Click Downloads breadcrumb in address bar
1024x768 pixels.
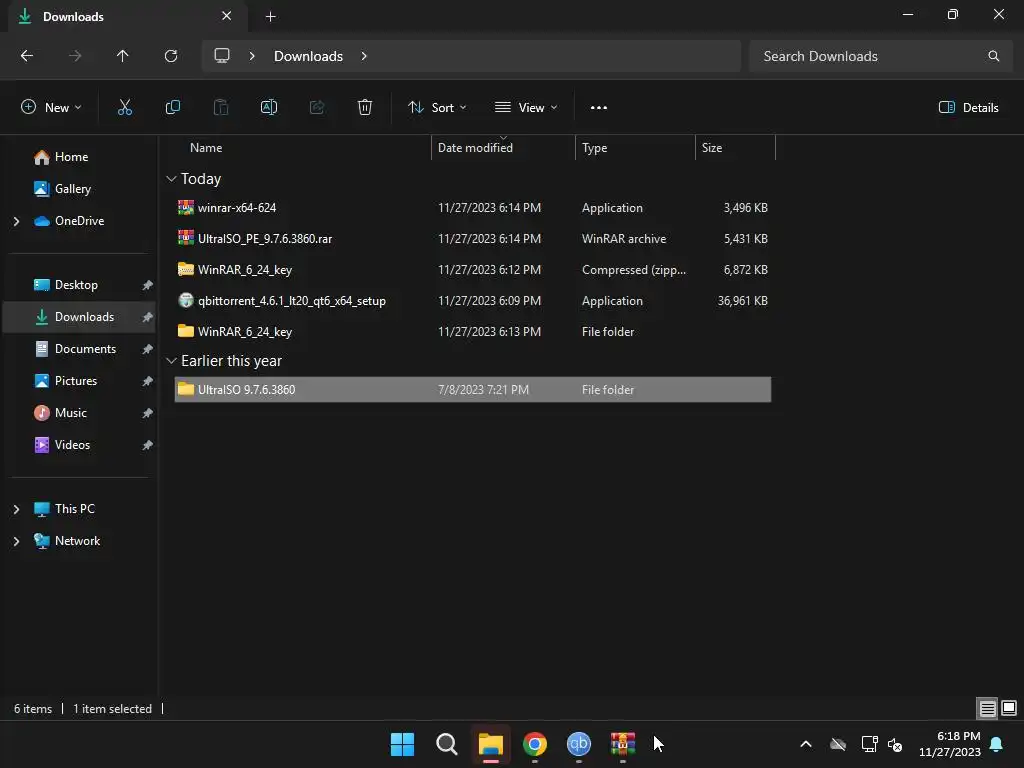(308, 56)
